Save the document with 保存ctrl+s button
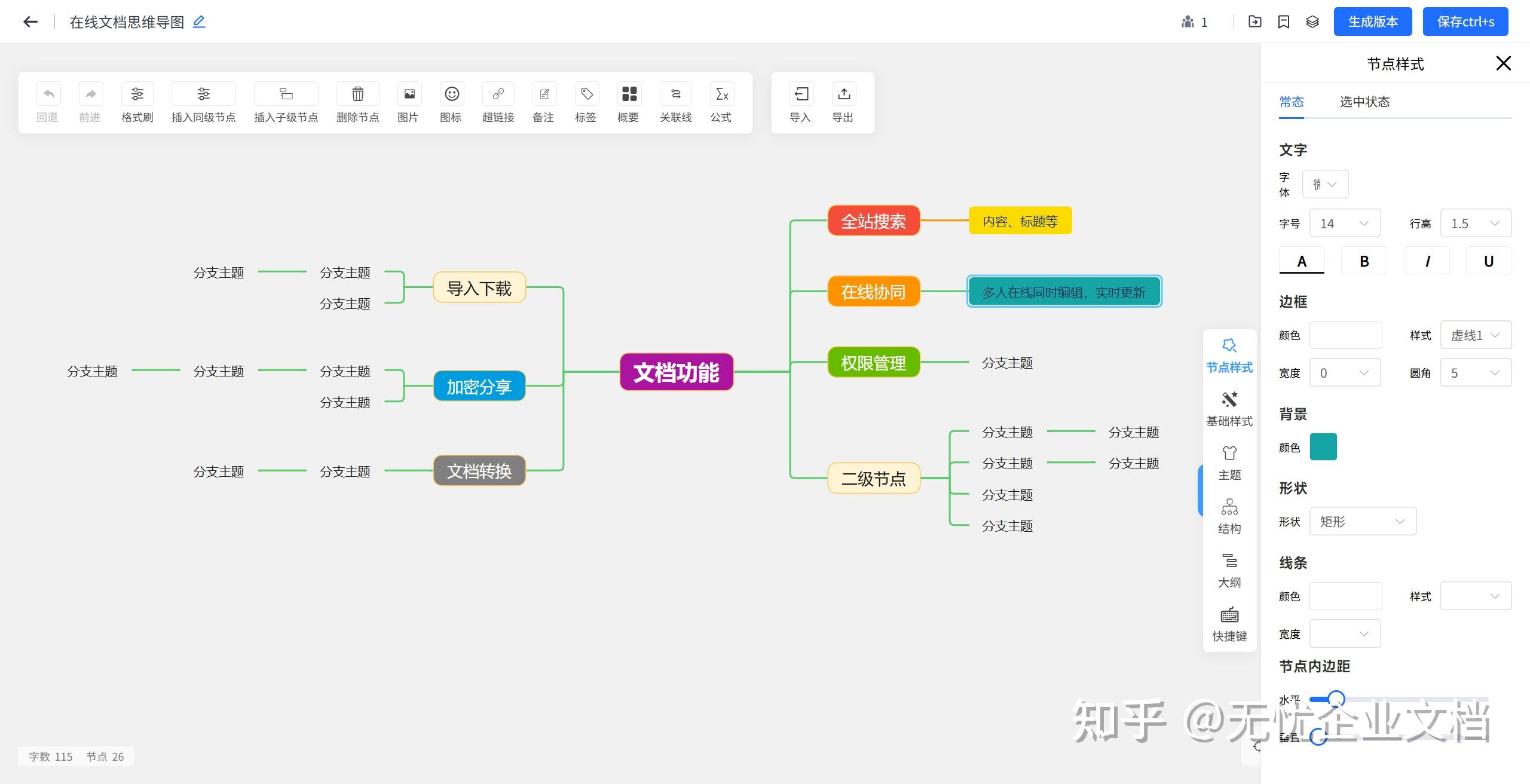This screenshot has width=1530, height=784. pos(1465,22)
